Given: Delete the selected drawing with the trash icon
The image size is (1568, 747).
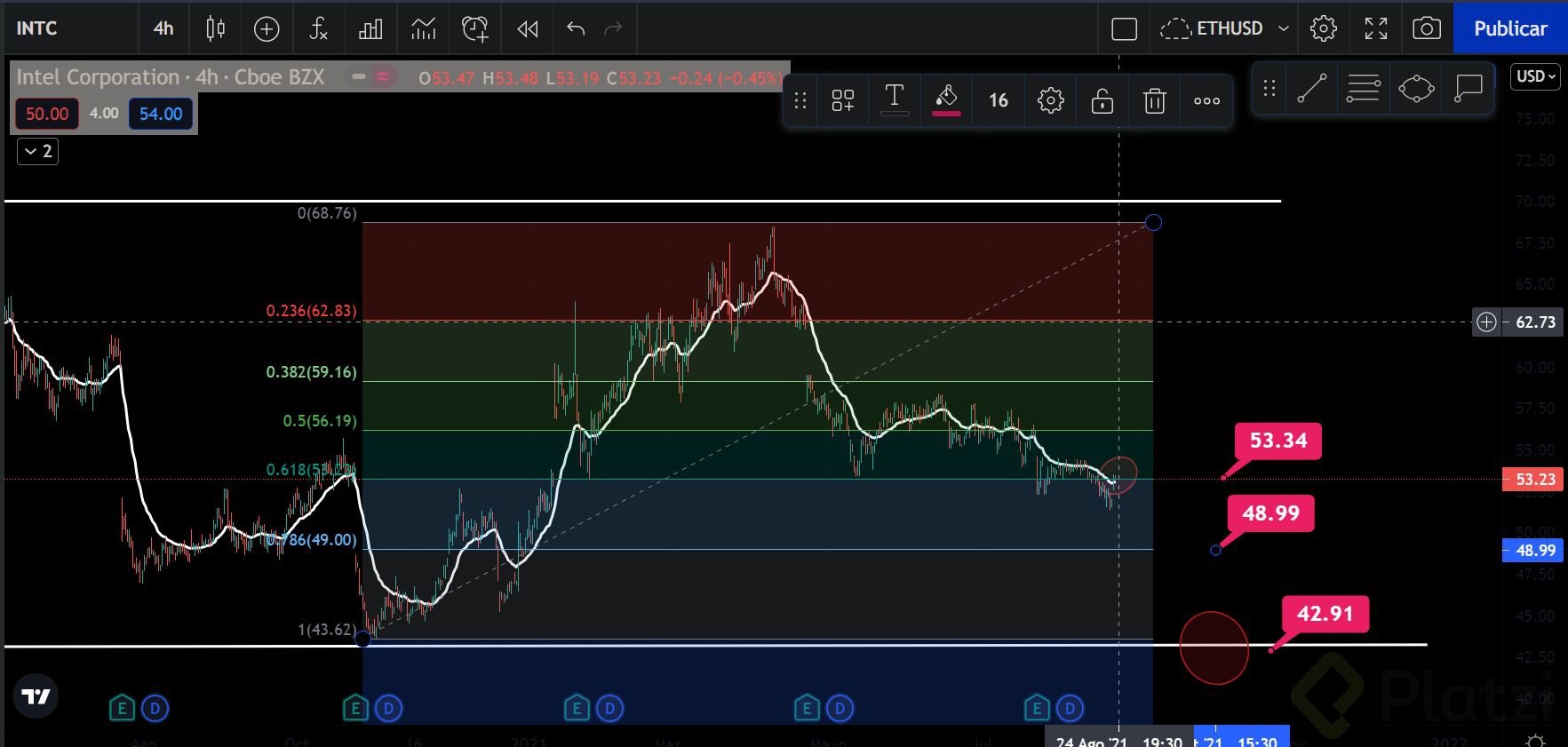Looking at the screenshot, I should [1155, 100].
